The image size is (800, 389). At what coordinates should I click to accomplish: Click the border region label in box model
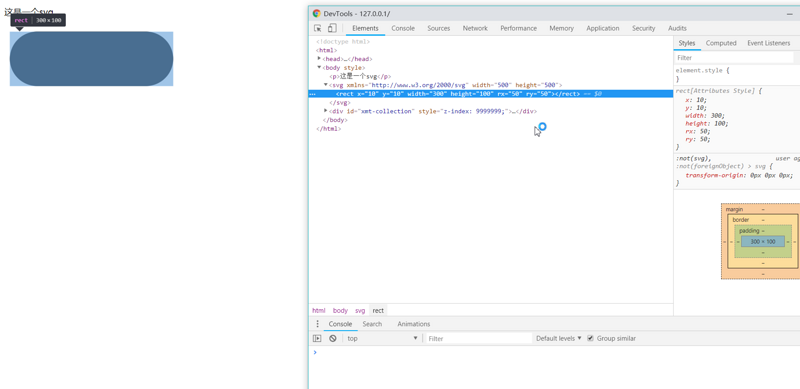[x=741, y=220]
